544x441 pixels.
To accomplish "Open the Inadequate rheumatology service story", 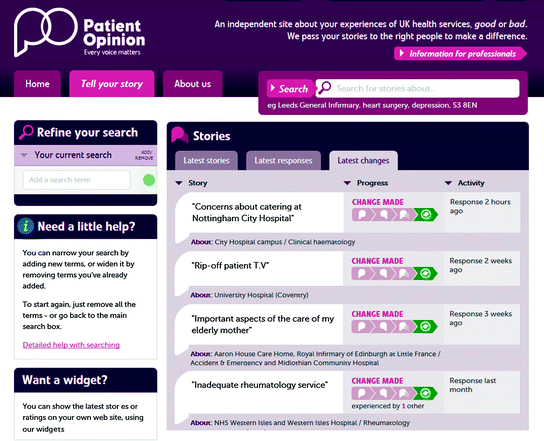I will coord(260,385).
